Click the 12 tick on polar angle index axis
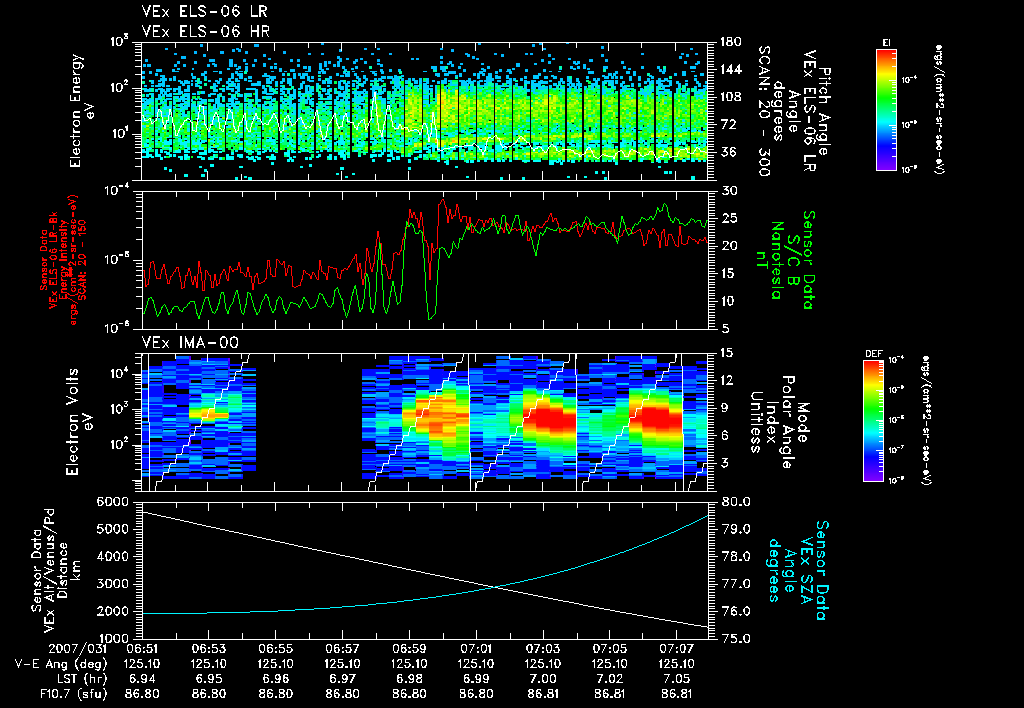 click(728, 380)
